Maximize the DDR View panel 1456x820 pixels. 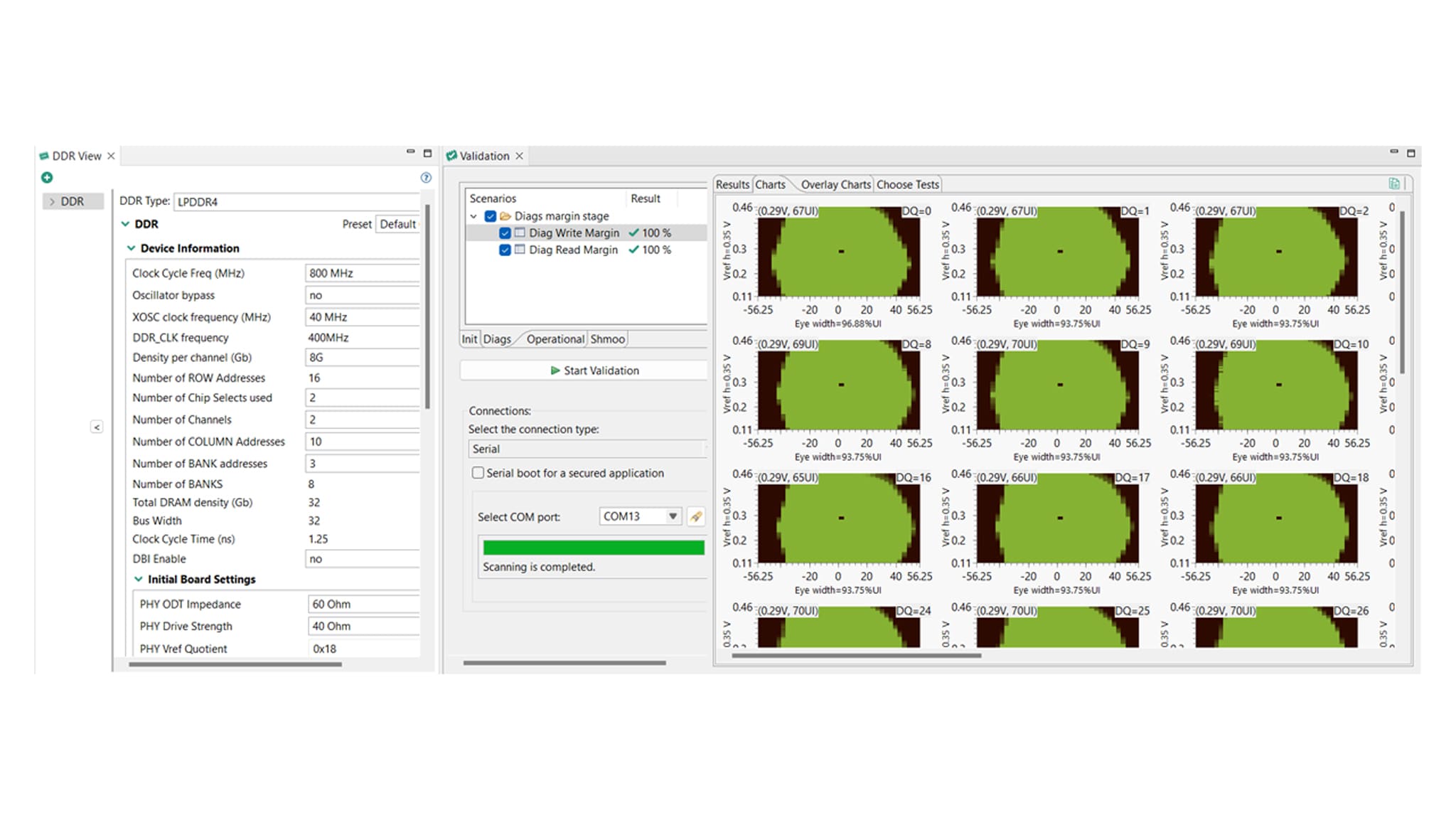click(x=427, y=153)
